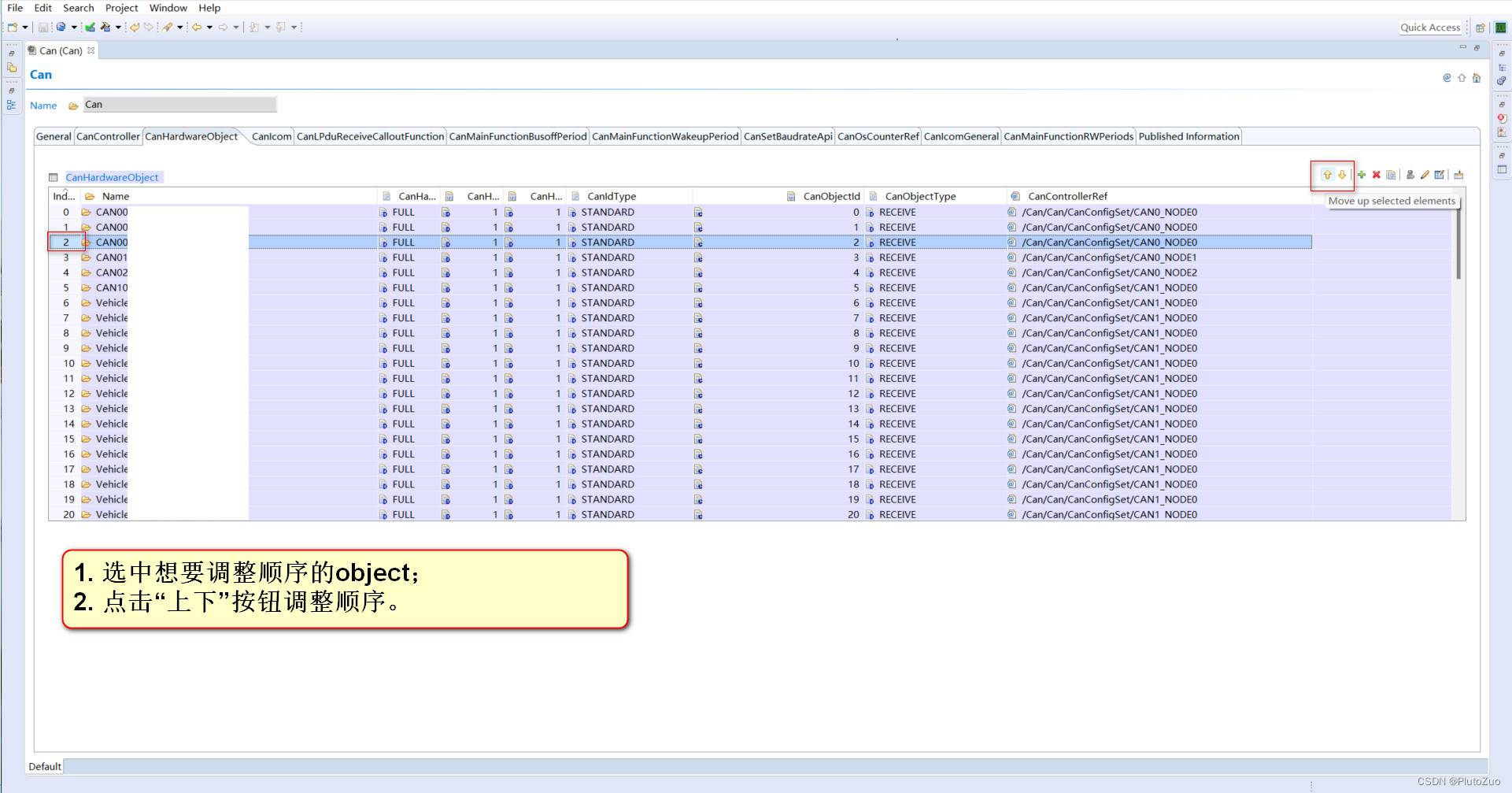The image size is (1512, 793).
Task: Click the globe refresh icon in toolbar
Action: click(61, 27)
